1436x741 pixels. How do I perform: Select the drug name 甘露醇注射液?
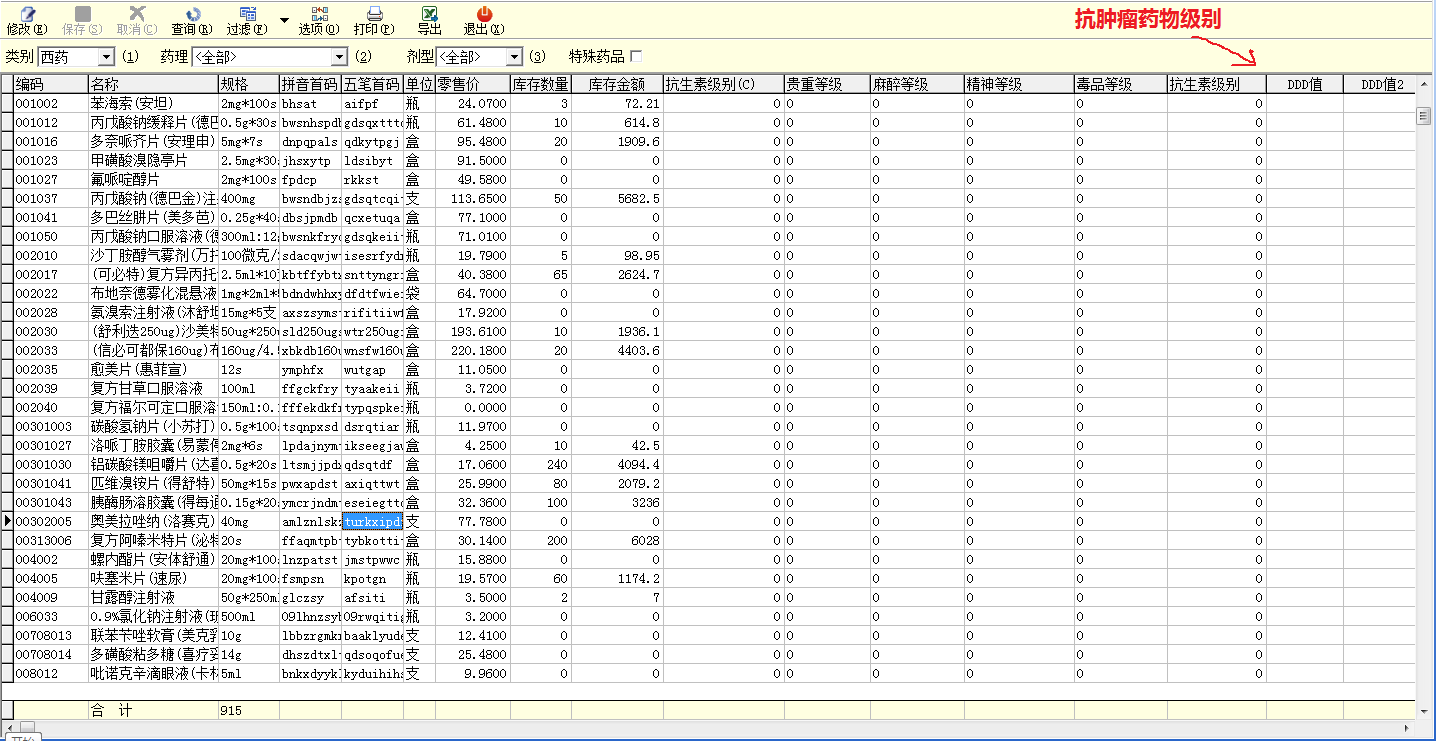pyautogui.click(x=153, y=598)
